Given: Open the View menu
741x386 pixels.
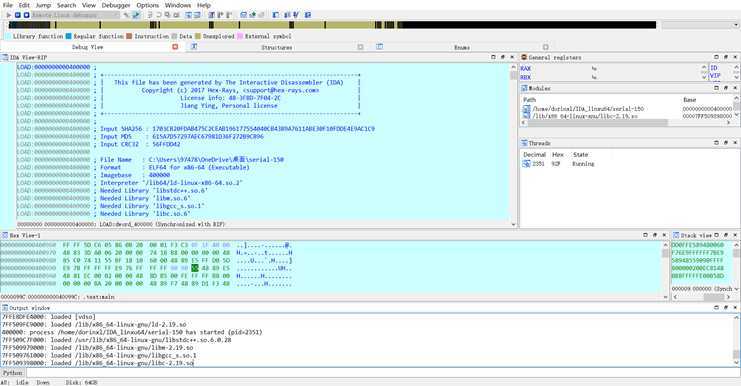Looking at the screenshot, I should coord(88,5).
